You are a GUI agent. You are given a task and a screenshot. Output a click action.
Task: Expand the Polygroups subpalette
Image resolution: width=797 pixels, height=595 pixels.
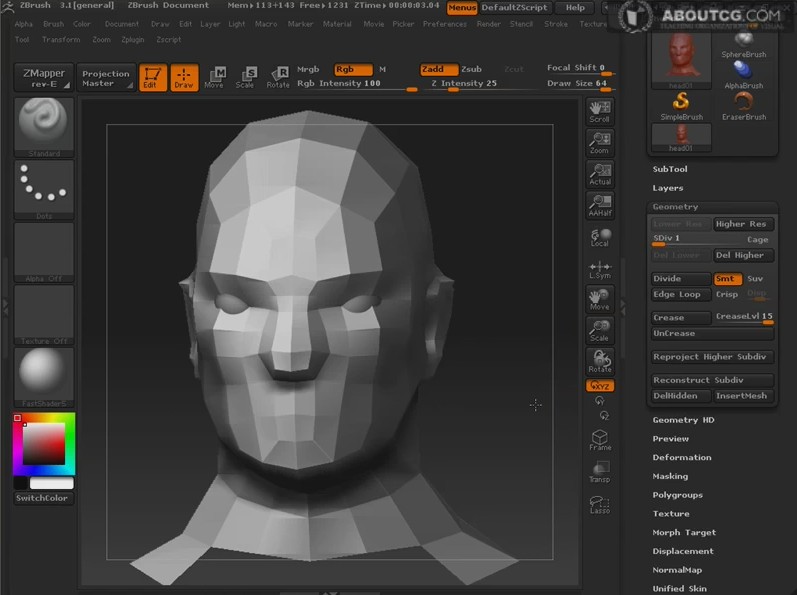coord(678,495)
